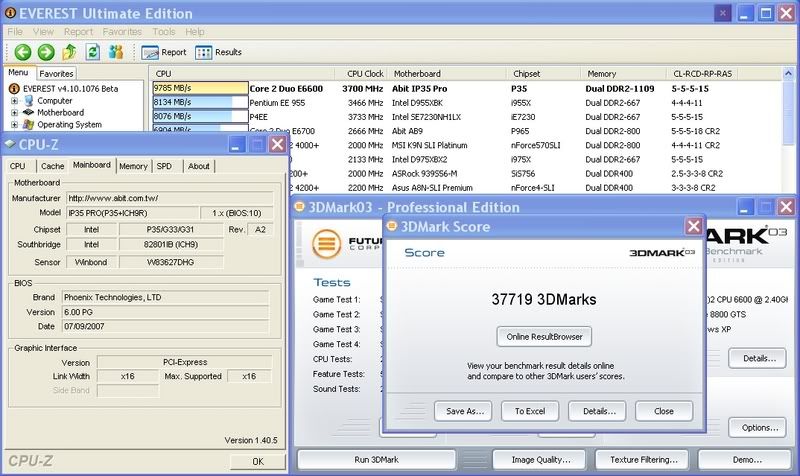The height and width of the screenshot is (476, 800).
Task: Minimize the CPU-Z window
Action: [x=236, y=145]
